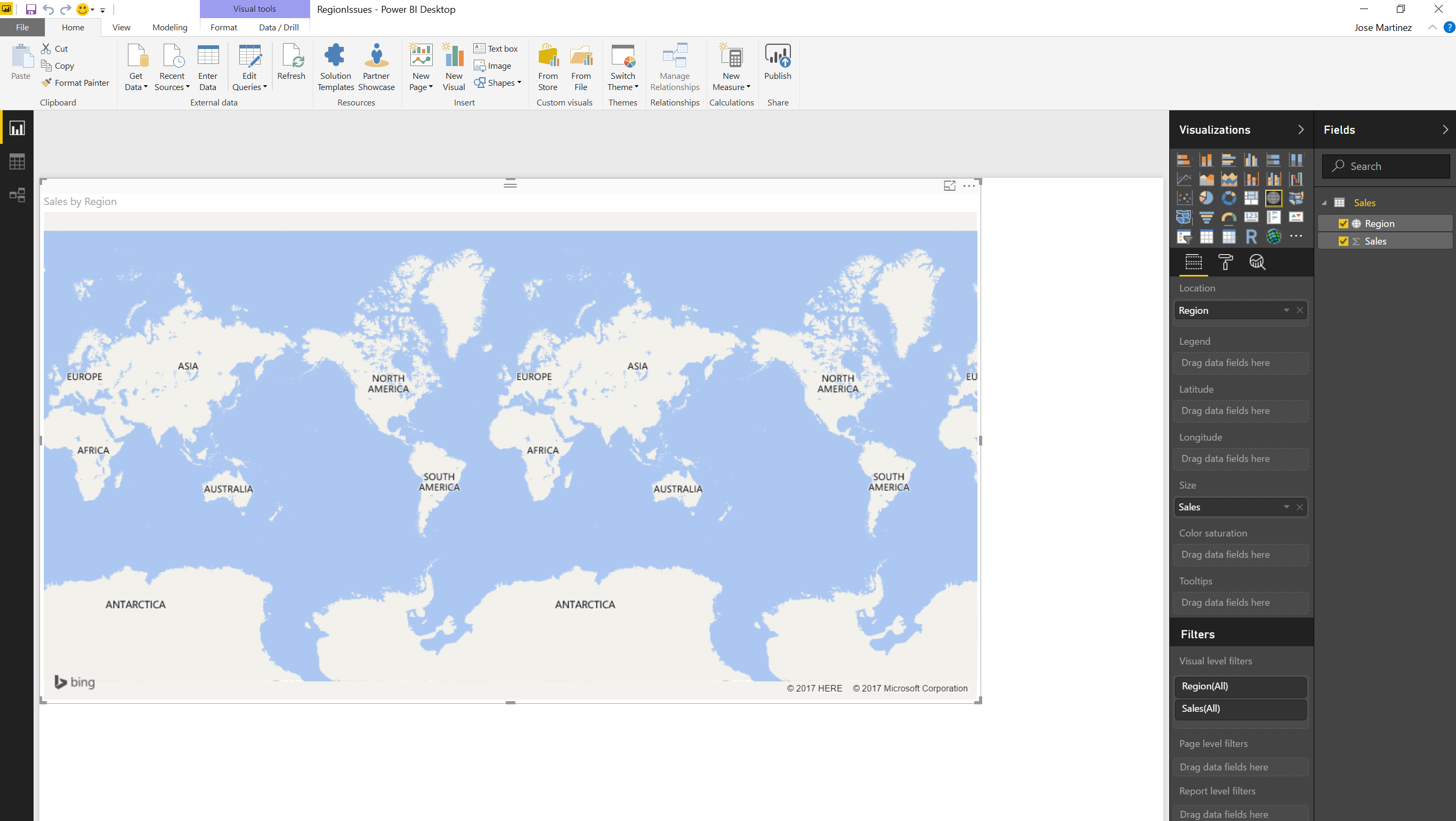This screenshot has width=1456, height=821.
Task: Switch to the Format ribbon tab
Action: 224,27
